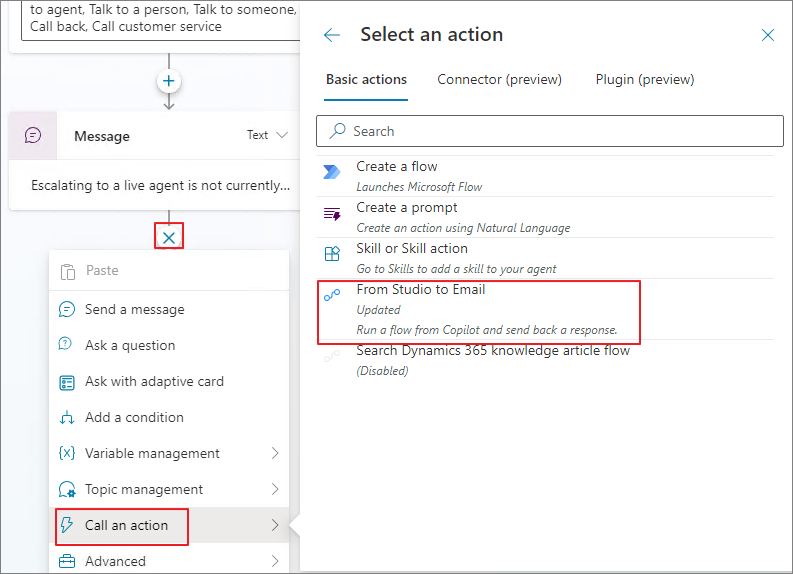Select Create a flow action
Image resolution: width=793 pixels, height=574 pixels.
[x=545, y=176]
